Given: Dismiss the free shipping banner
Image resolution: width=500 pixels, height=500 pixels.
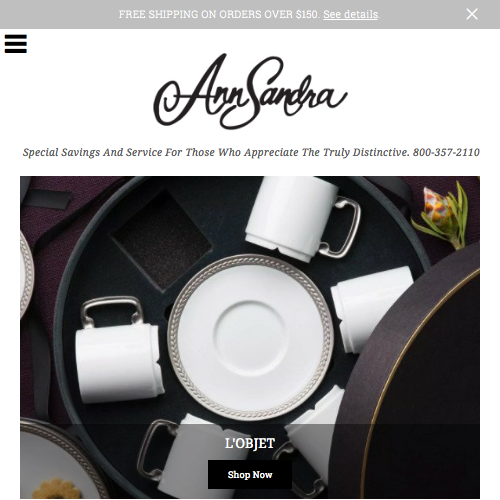Looking at the screenshot, I should (x=472, y=14).
